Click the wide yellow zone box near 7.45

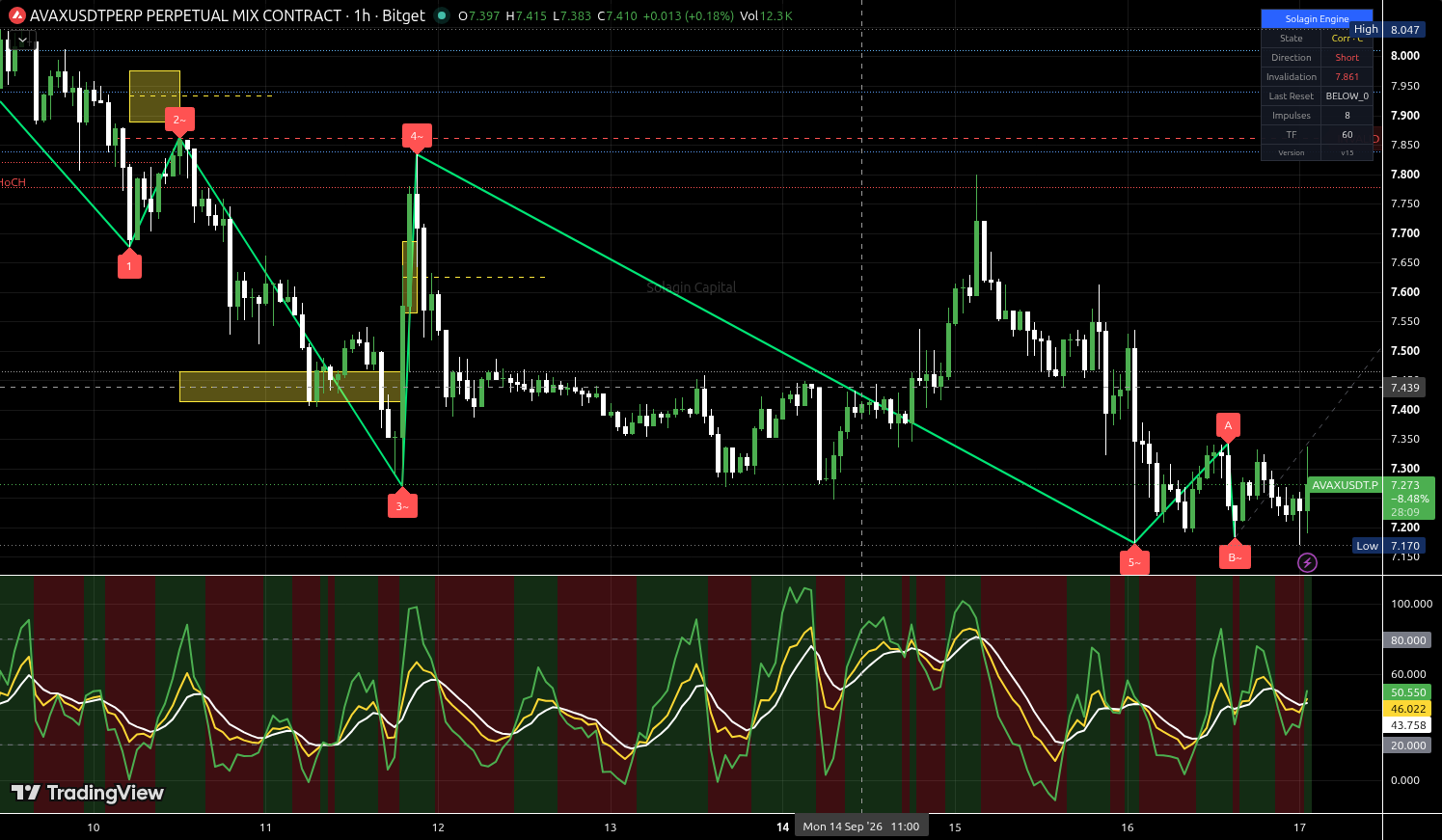point(289,387)
